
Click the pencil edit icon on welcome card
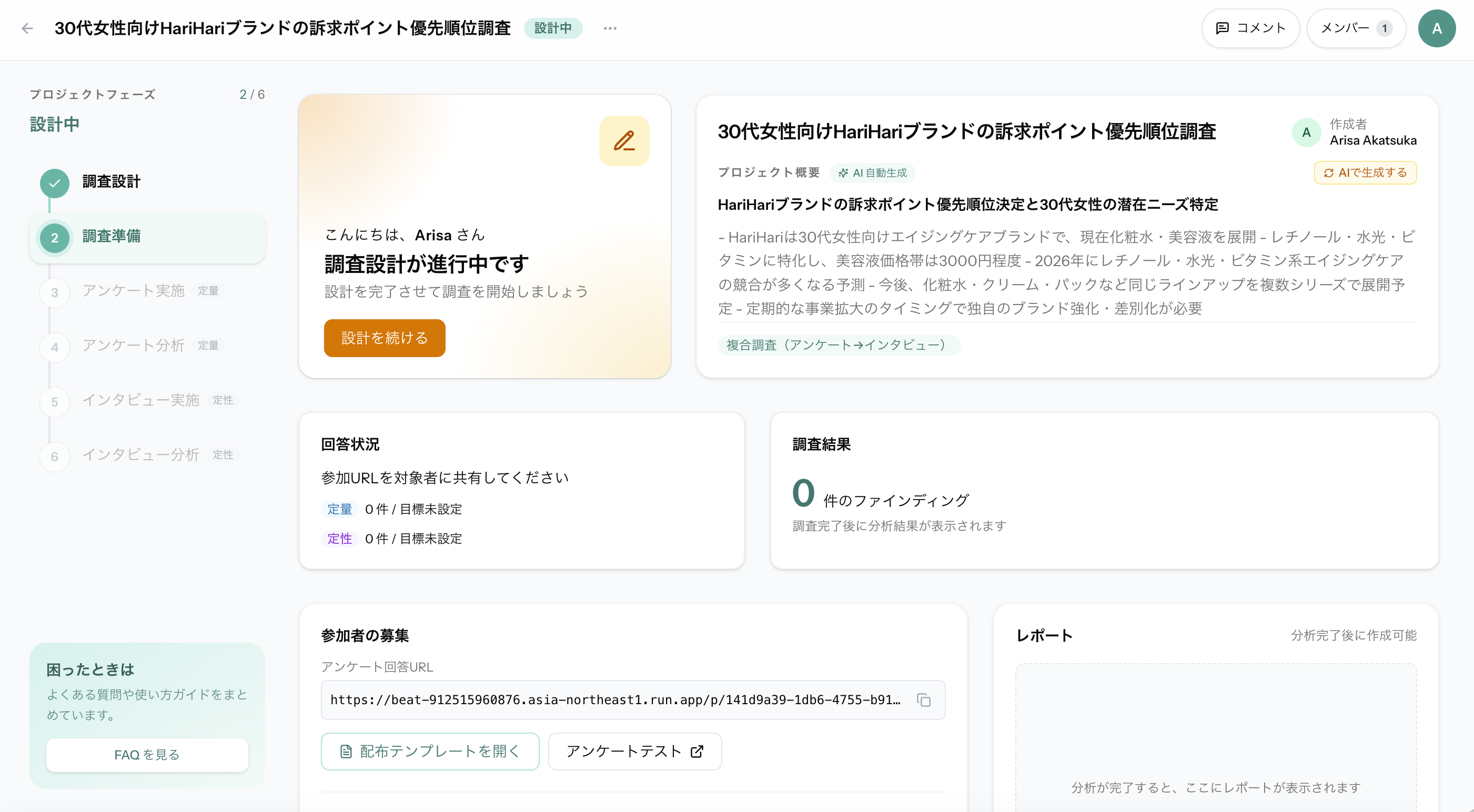624,141
